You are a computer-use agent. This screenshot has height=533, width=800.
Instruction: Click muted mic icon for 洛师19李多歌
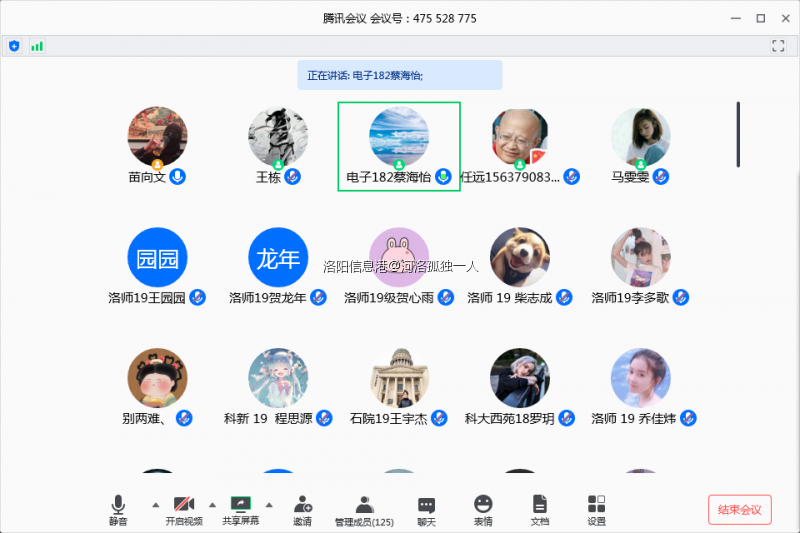tap(681, 297)
